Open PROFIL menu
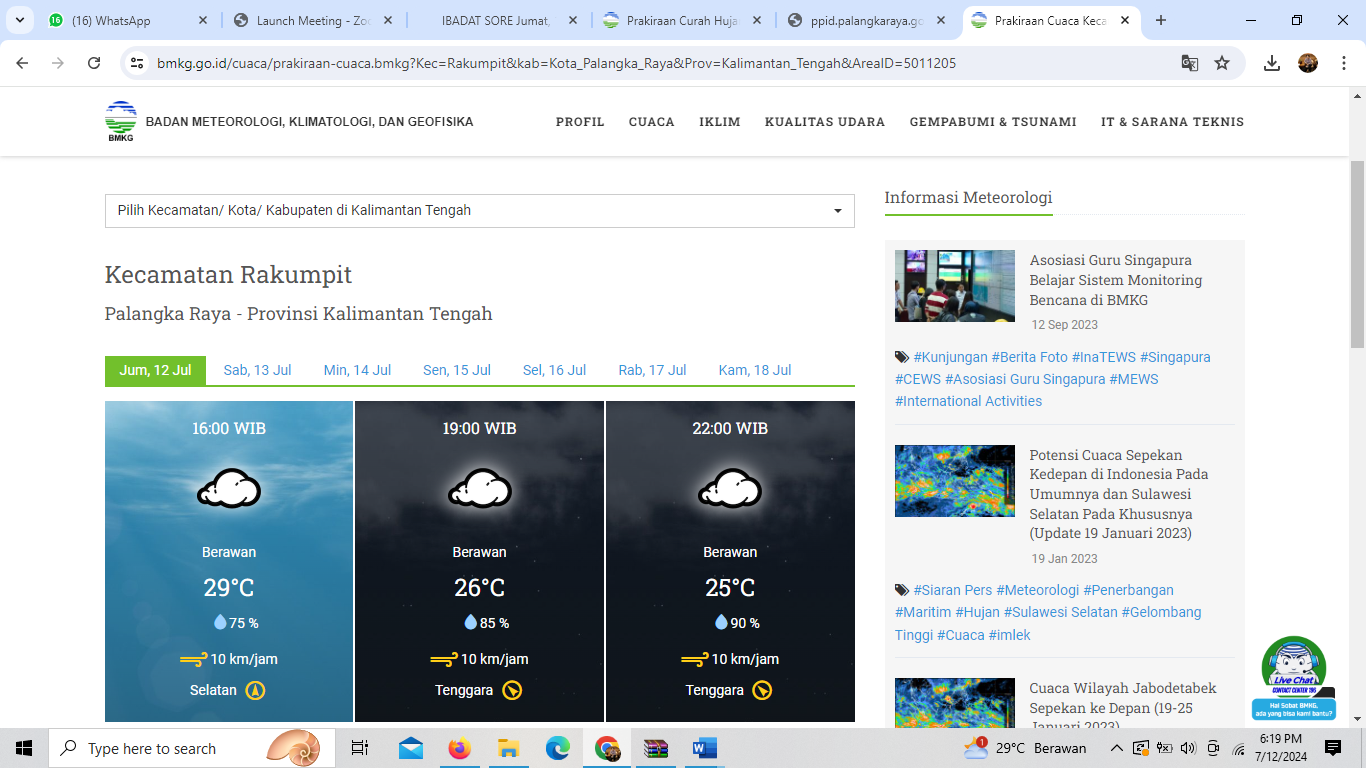This screenshot has width=1366, height=768. pos(580,122)
